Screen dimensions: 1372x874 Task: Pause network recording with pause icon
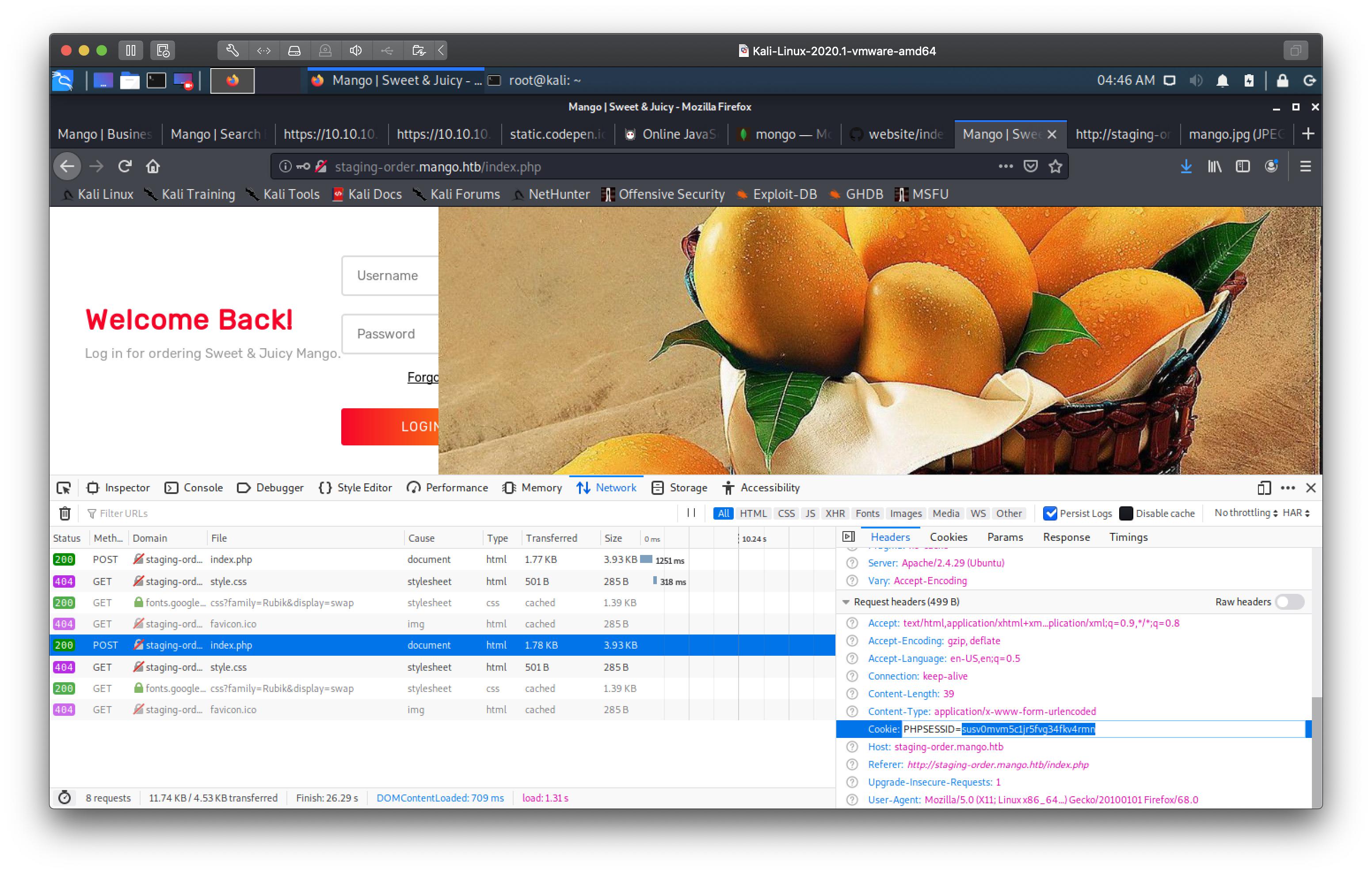pos(691,513)
